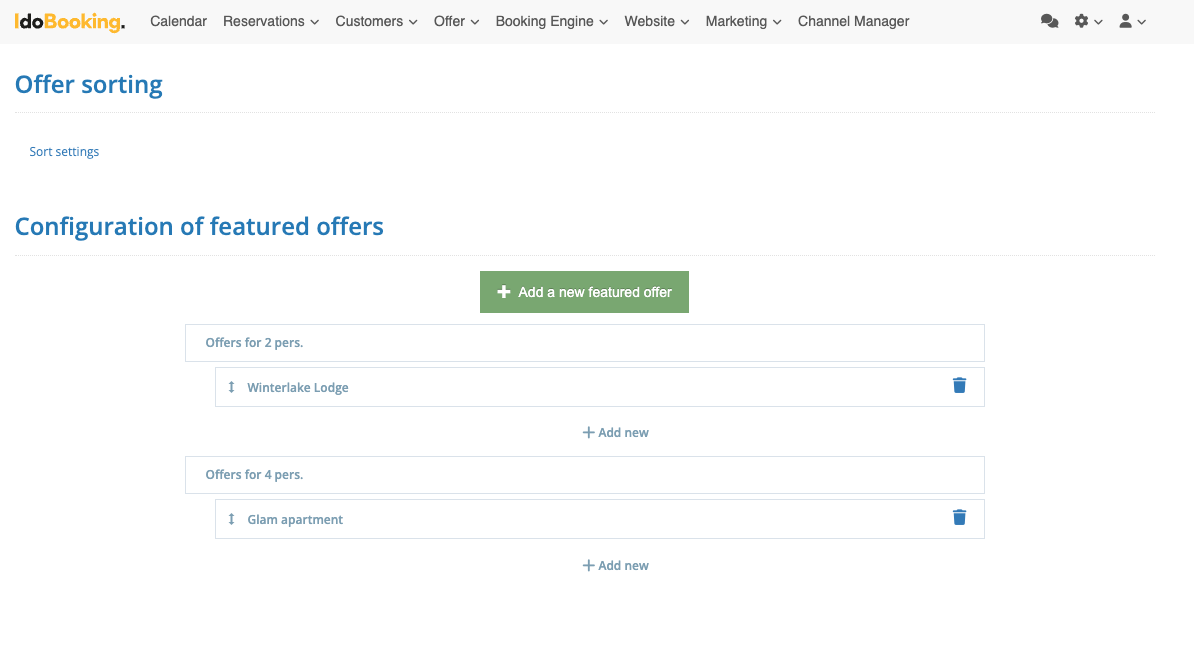Open the Website dropdown menu
The height and width of the screenshot is (666, 1194).
[x=656, y=21]
